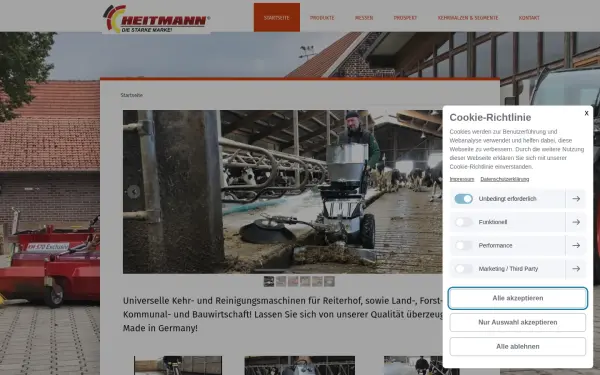Open Kehrwalzen & Segmente menu
The height and width of the screenshot is (375, 600).
pyautogui.click(x=468, y=18)
